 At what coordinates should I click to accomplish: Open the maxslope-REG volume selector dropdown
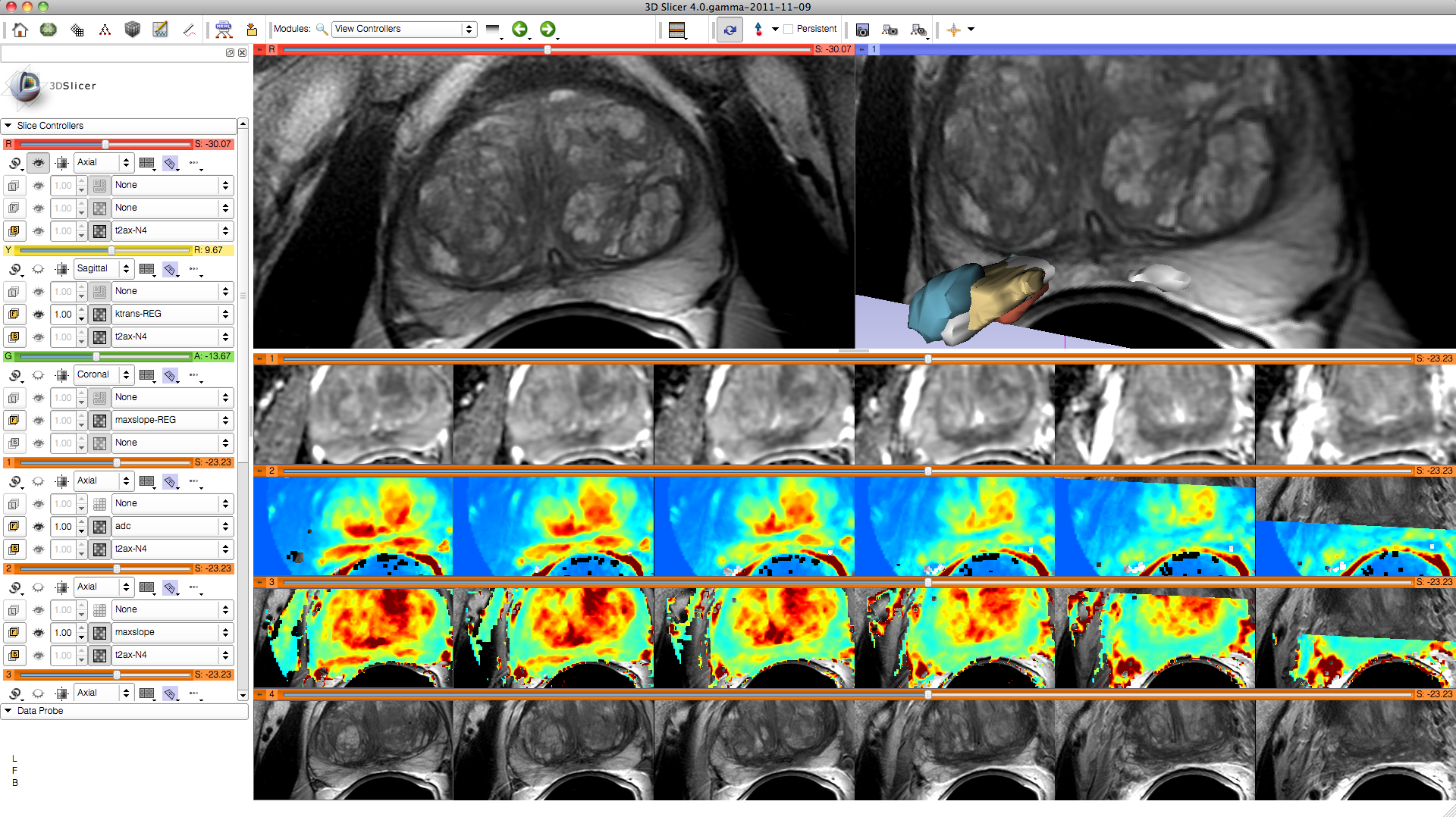tap(172, 420)
